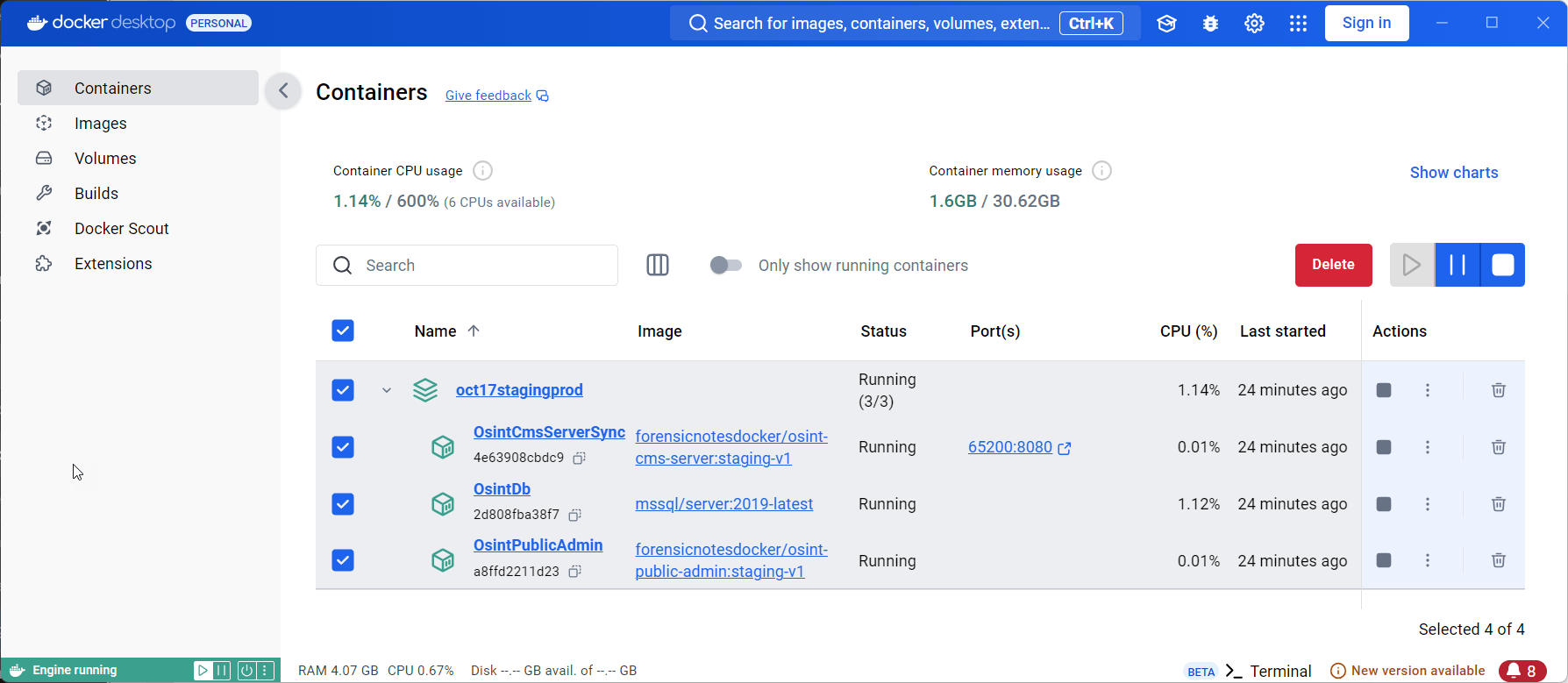Viewport: 1568px width, 683px height.
Task: Go to Containers in the sidebar
Action: pos(139,88)
